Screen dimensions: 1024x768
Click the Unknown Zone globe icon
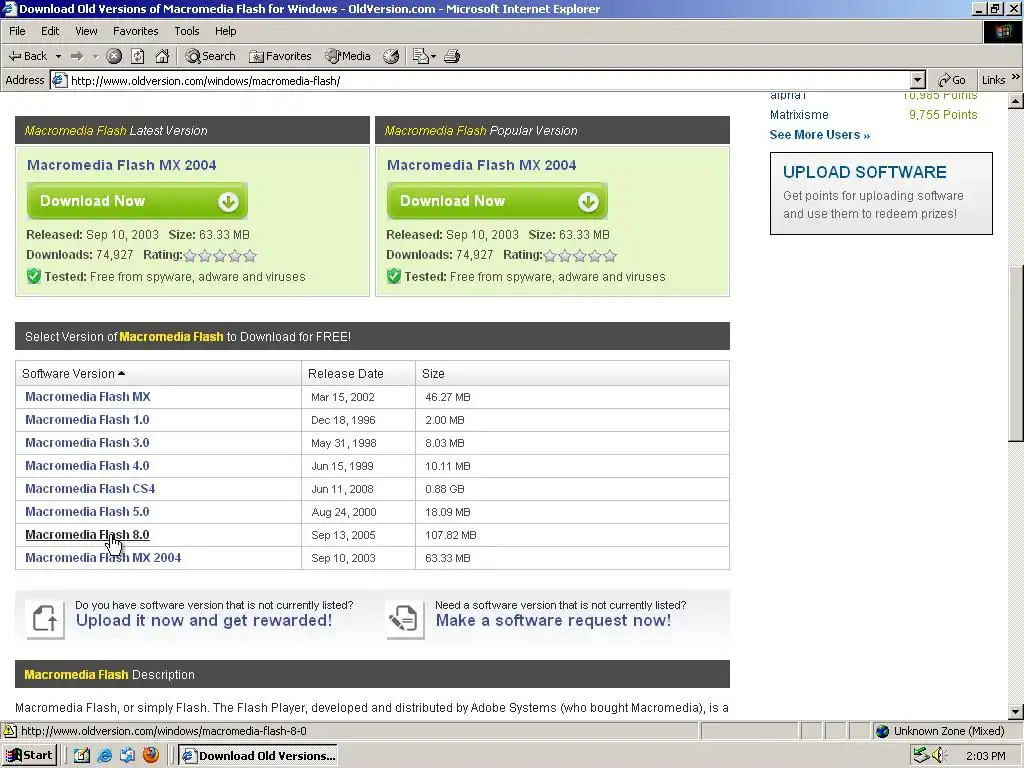click(x=882, y=731)
